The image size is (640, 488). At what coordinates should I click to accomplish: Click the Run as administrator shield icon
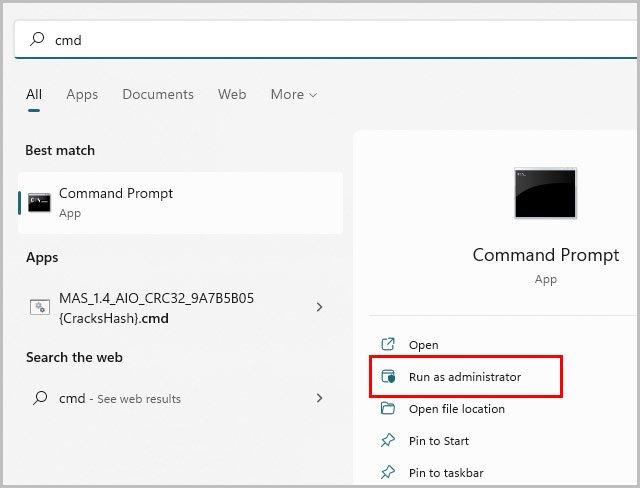tap(388, 376)
